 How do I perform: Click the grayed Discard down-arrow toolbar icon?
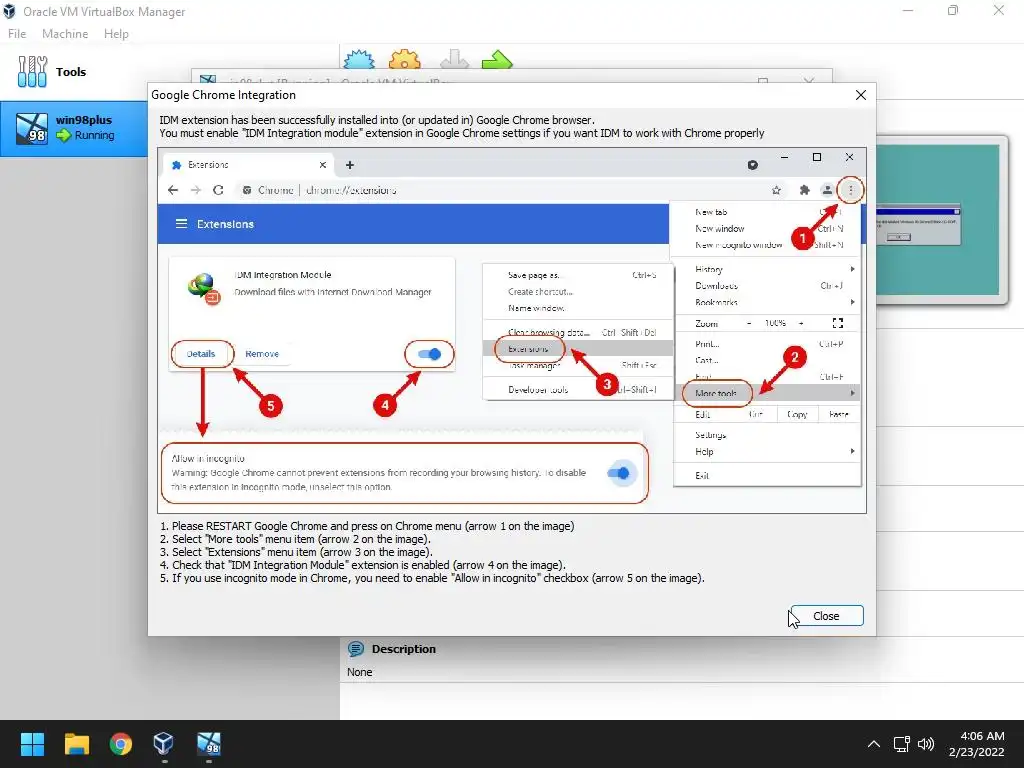click(x=454, y=60)
